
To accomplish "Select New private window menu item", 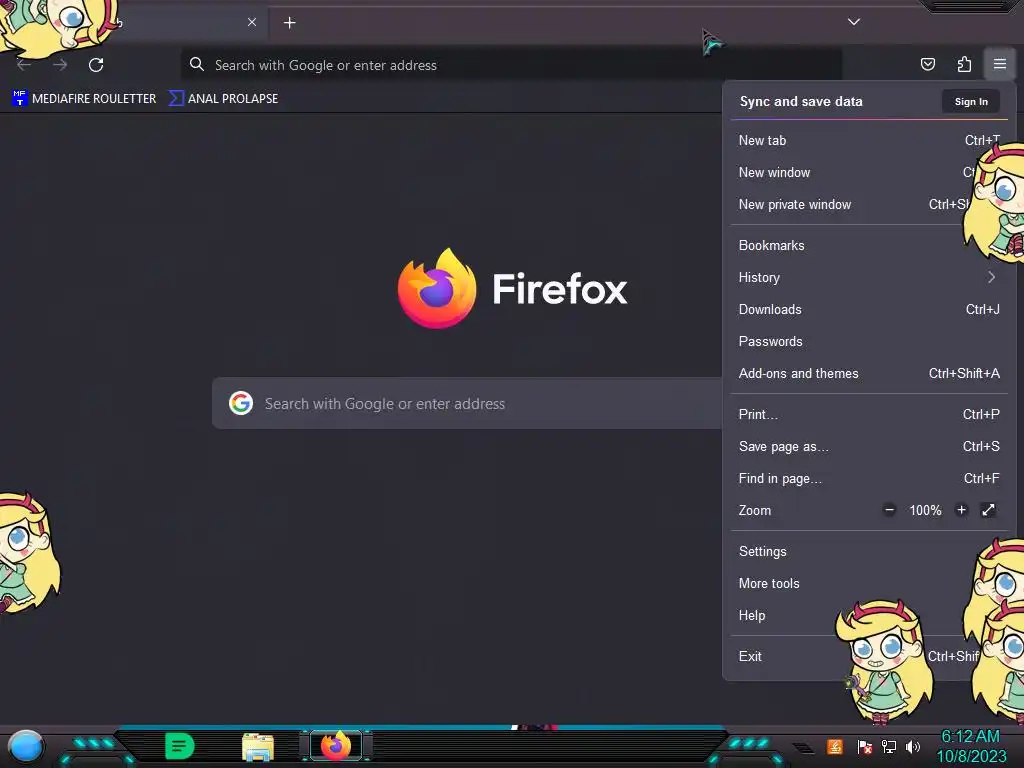I will pyautogui.click(x=869, y=204).
